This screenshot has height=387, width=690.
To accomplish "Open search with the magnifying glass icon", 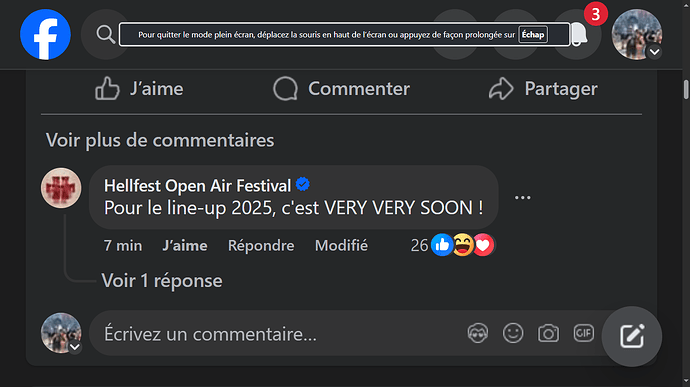I will (106, 34).
